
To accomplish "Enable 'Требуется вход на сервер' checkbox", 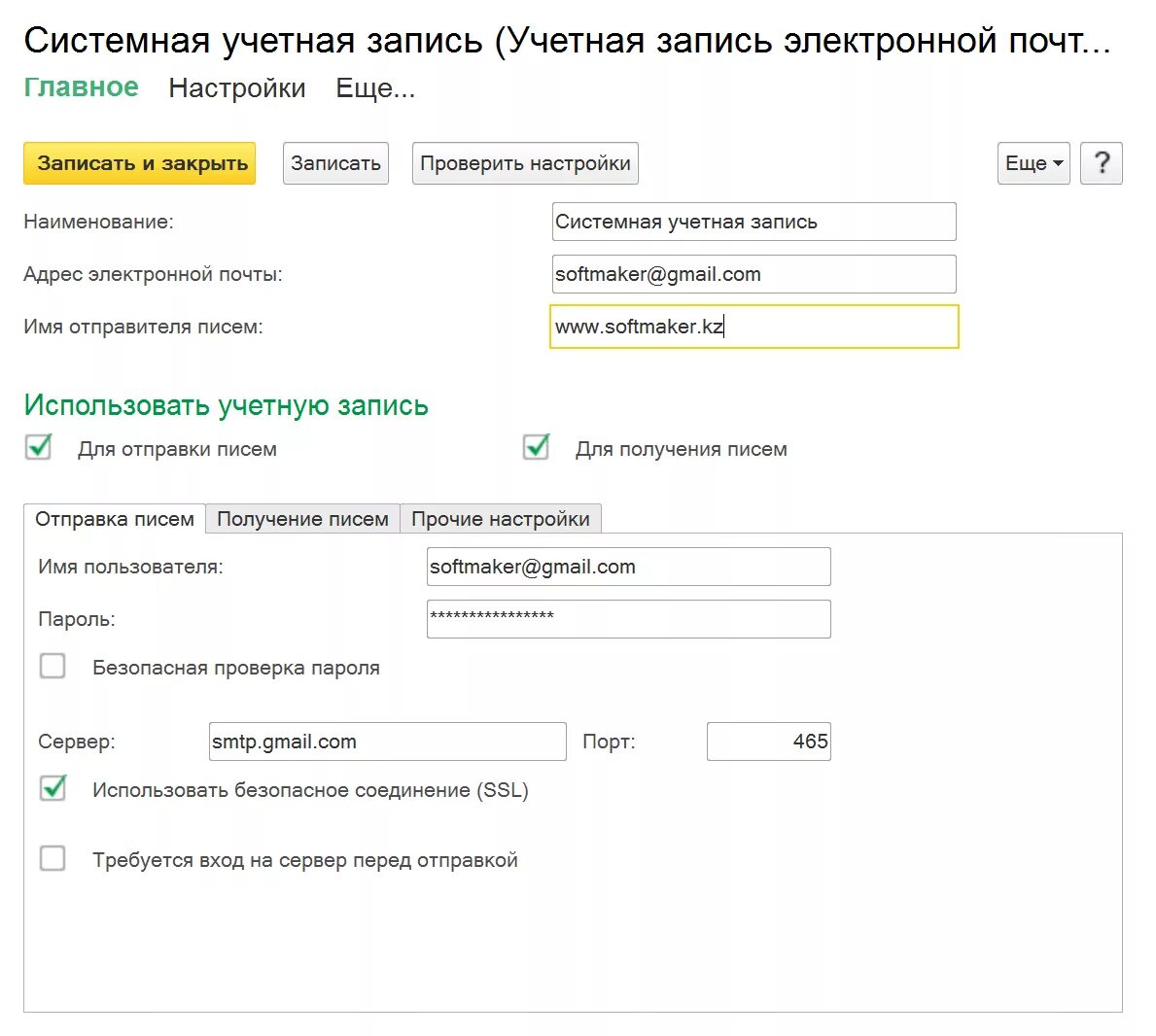I will pos(53,858).
